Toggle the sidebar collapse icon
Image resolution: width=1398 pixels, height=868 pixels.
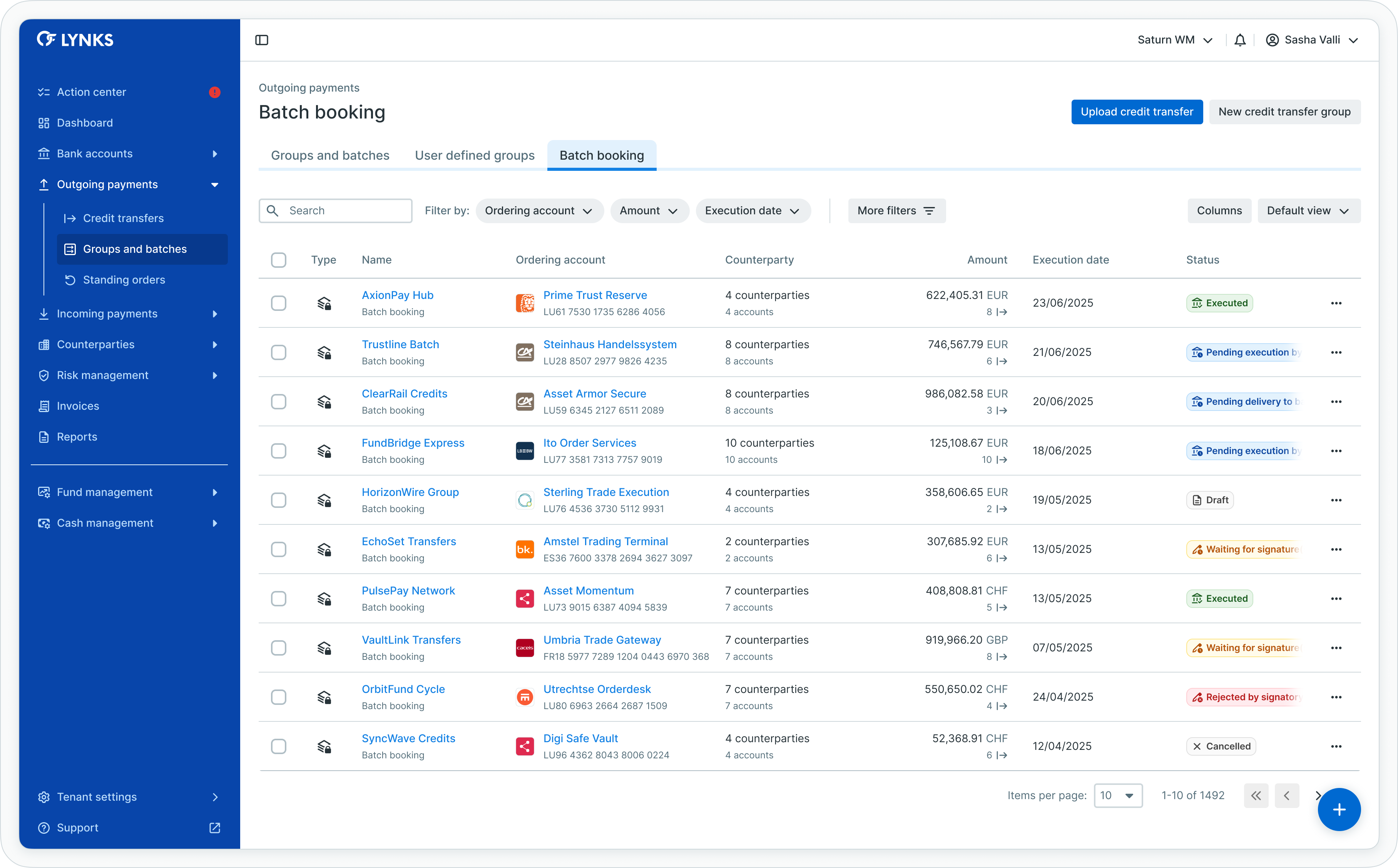[x=262, y=40]
